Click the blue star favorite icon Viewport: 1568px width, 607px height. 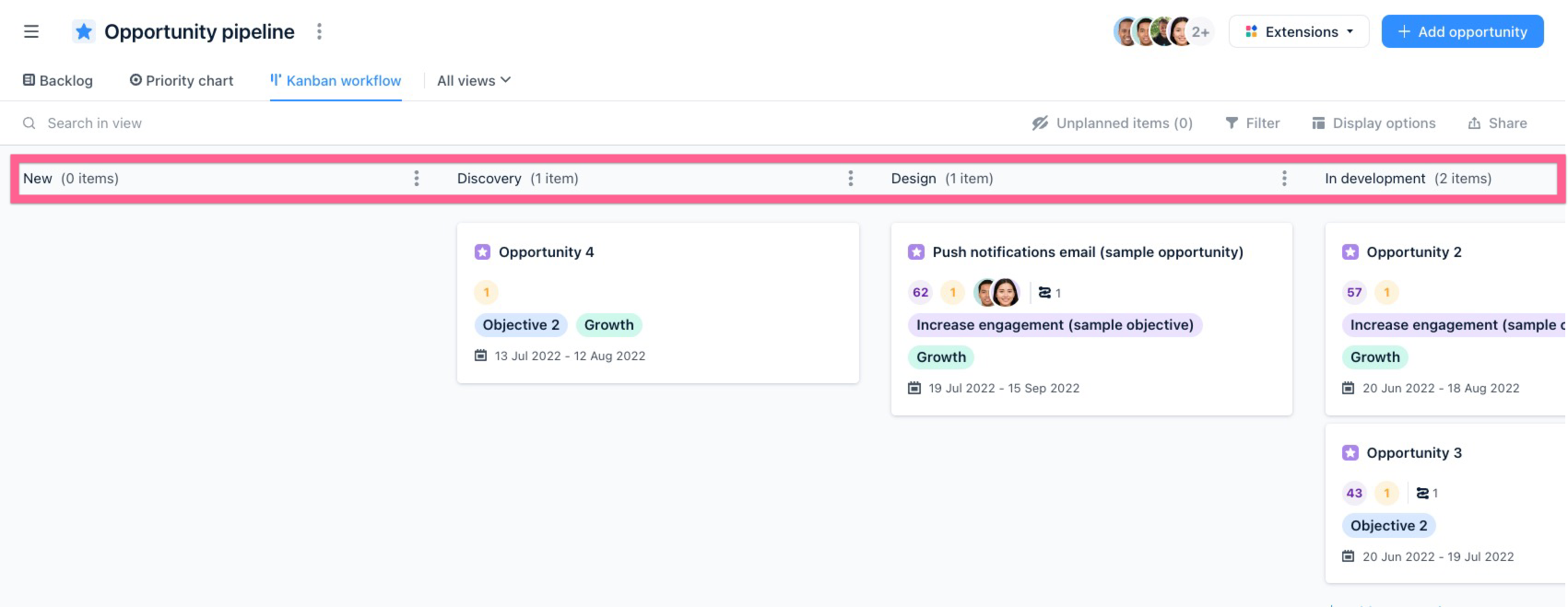point(84,31)
